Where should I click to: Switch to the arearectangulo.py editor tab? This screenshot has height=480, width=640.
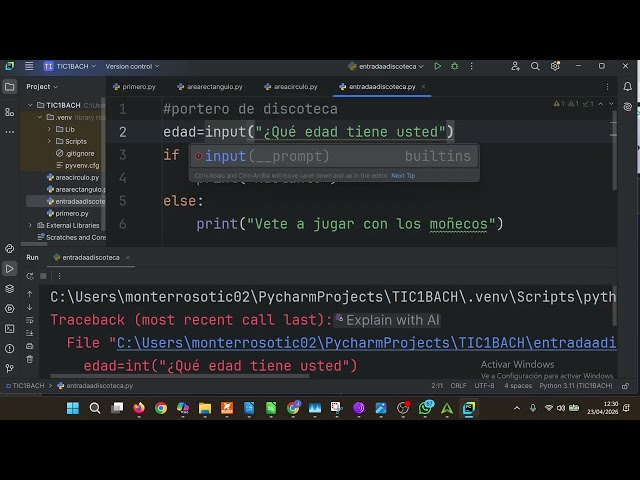[210, 87]
